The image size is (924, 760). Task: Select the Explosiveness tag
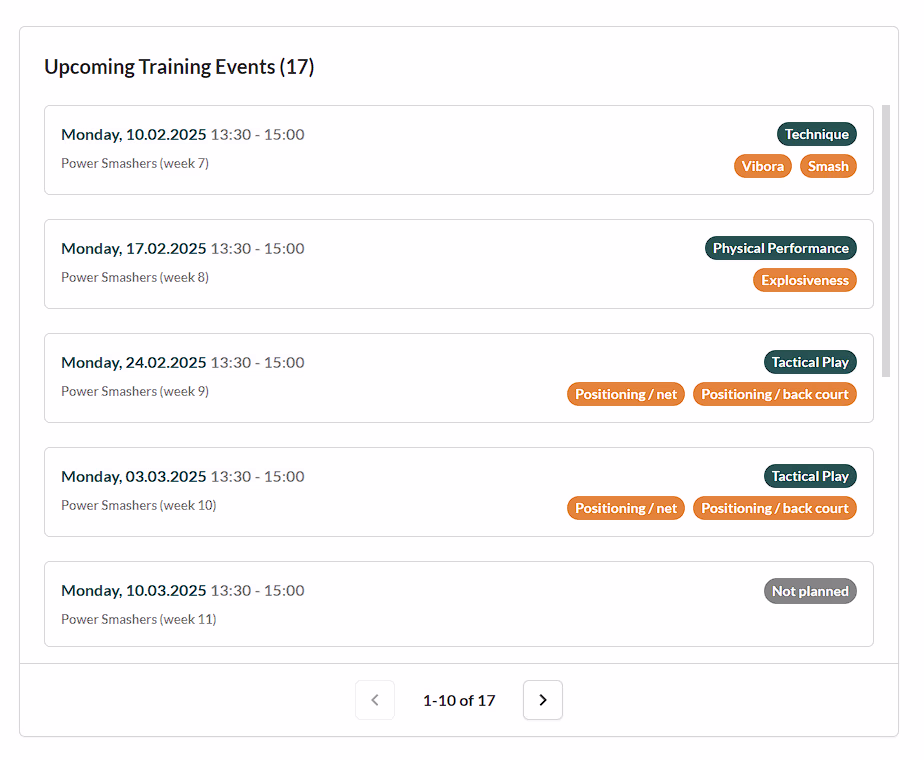pos(804,280)
